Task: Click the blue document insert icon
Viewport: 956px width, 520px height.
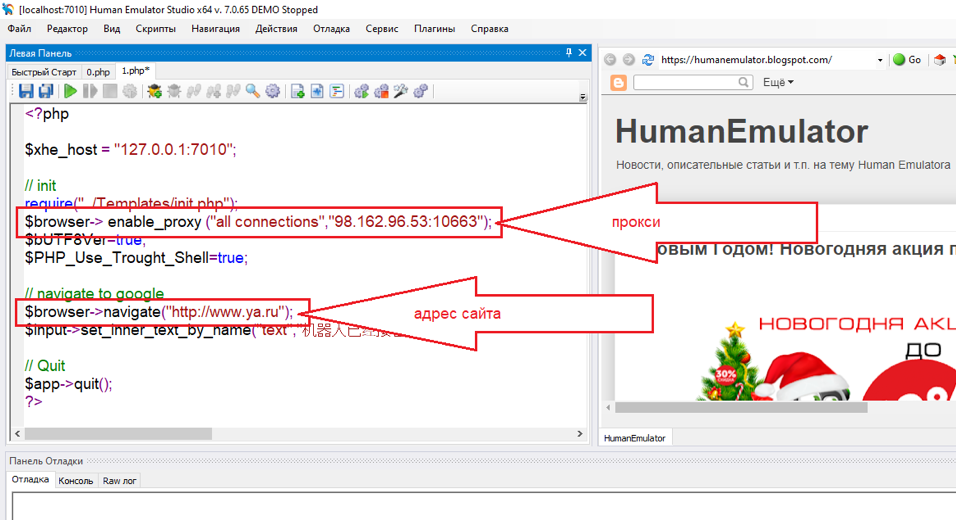Action: click(317, 91)
